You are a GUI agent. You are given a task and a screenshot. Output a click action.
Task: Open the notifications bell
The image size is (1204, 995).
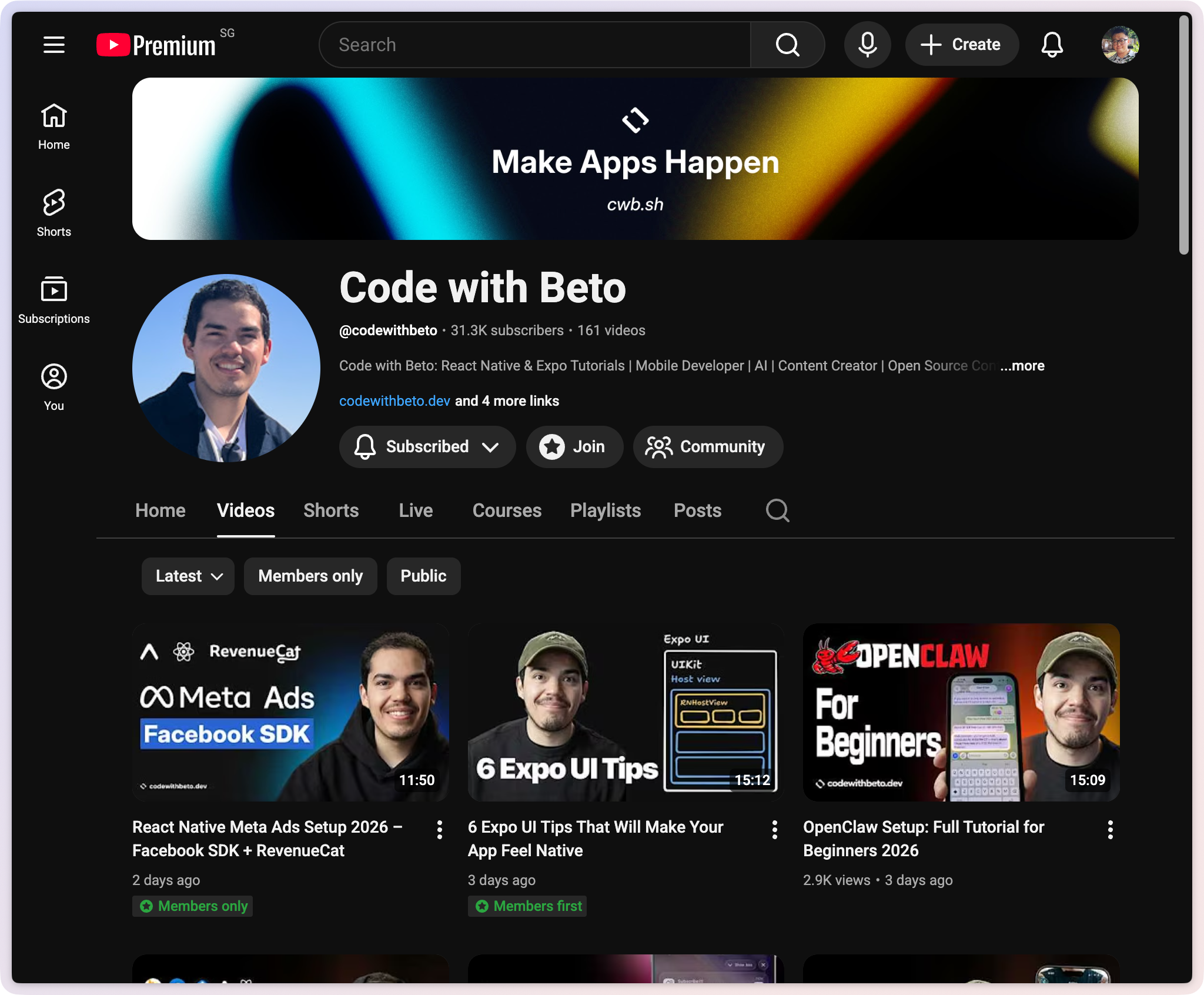1052,45
